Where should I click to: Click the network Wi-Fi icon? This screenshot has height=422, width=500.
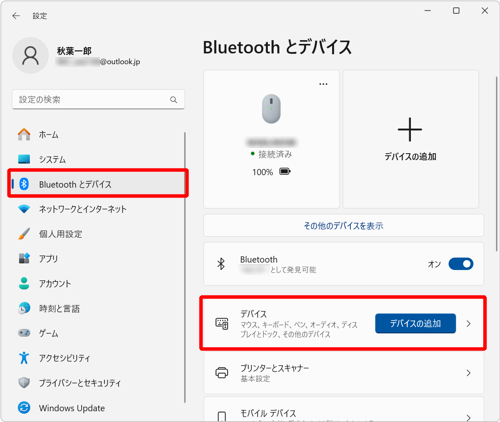(24, 209)
